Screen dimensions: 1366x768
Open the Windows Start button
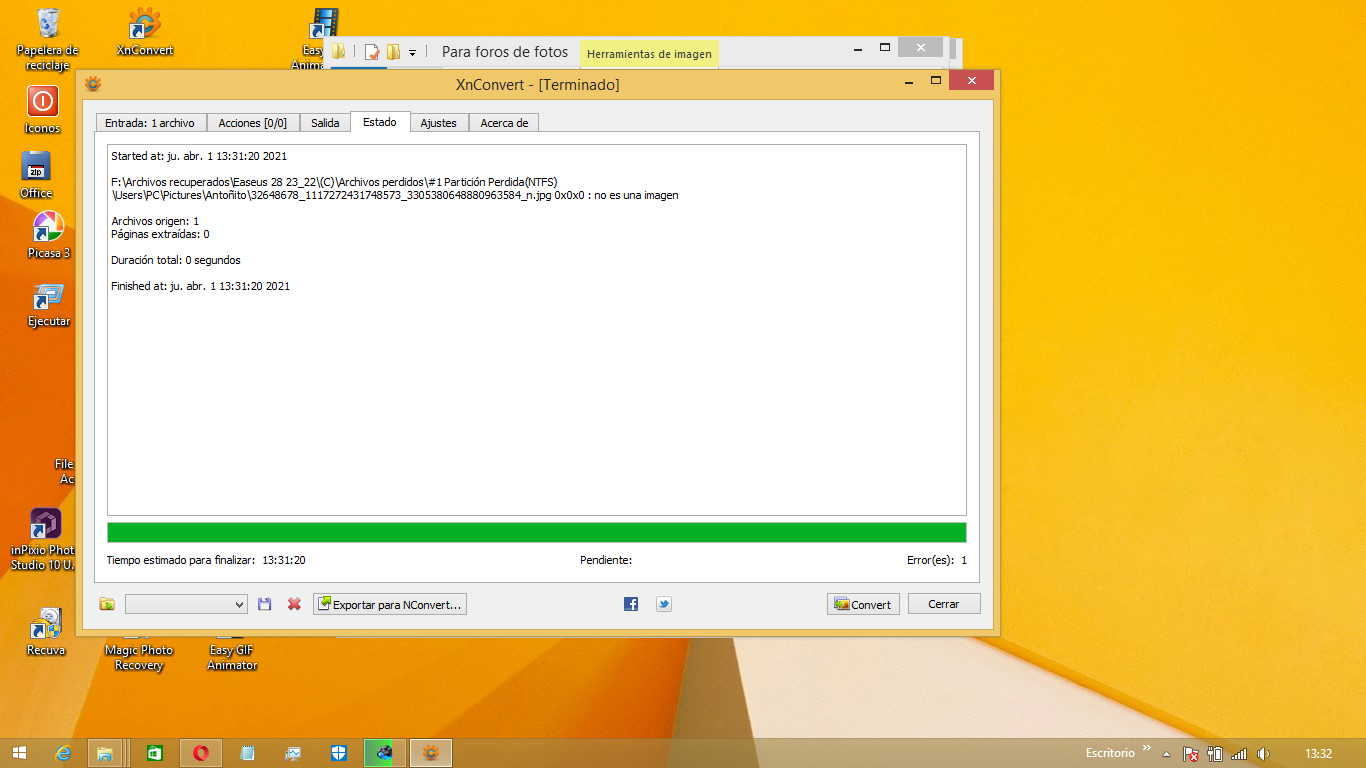tap(20, 753)
